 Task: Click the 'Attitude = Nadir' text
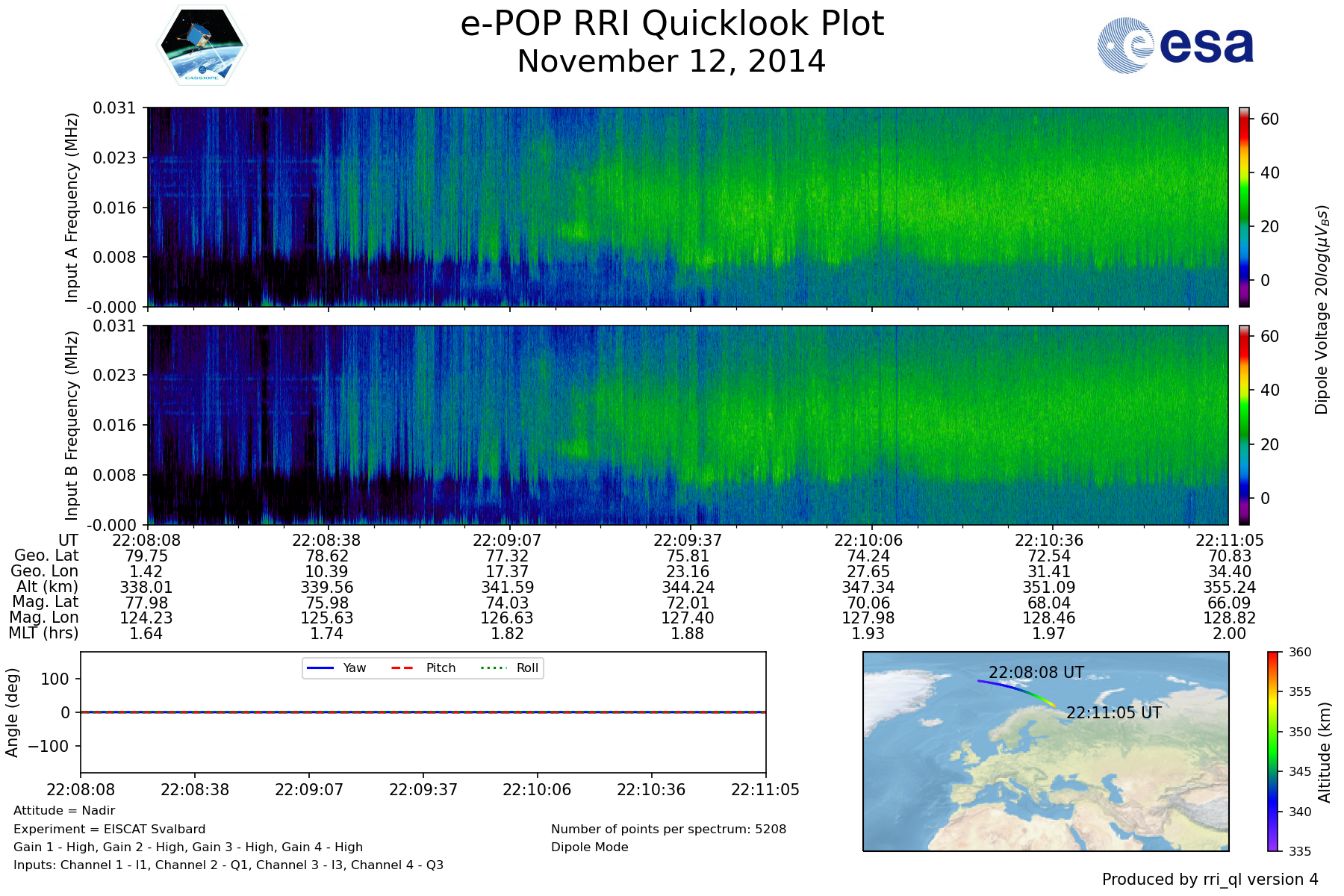point(64,810)
